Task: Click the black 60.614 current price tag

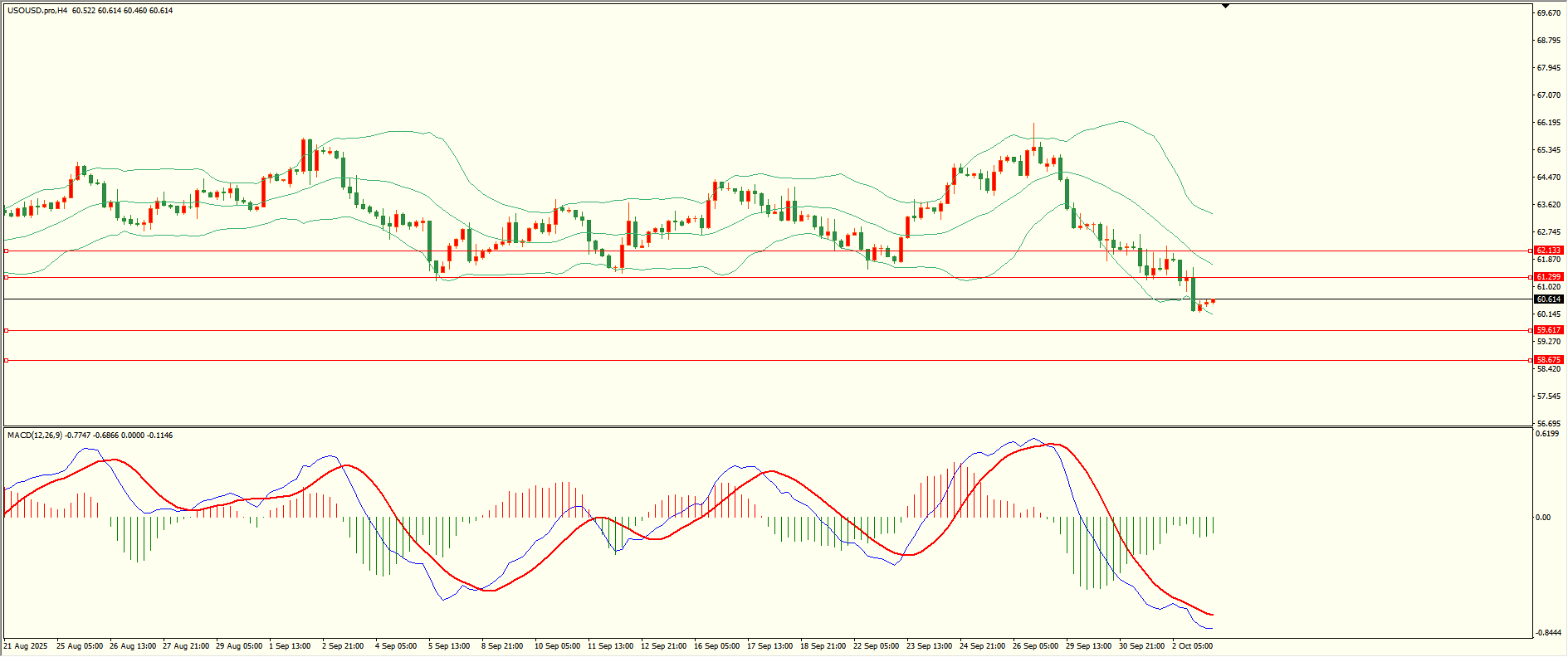Action: tap(1548, 299)
